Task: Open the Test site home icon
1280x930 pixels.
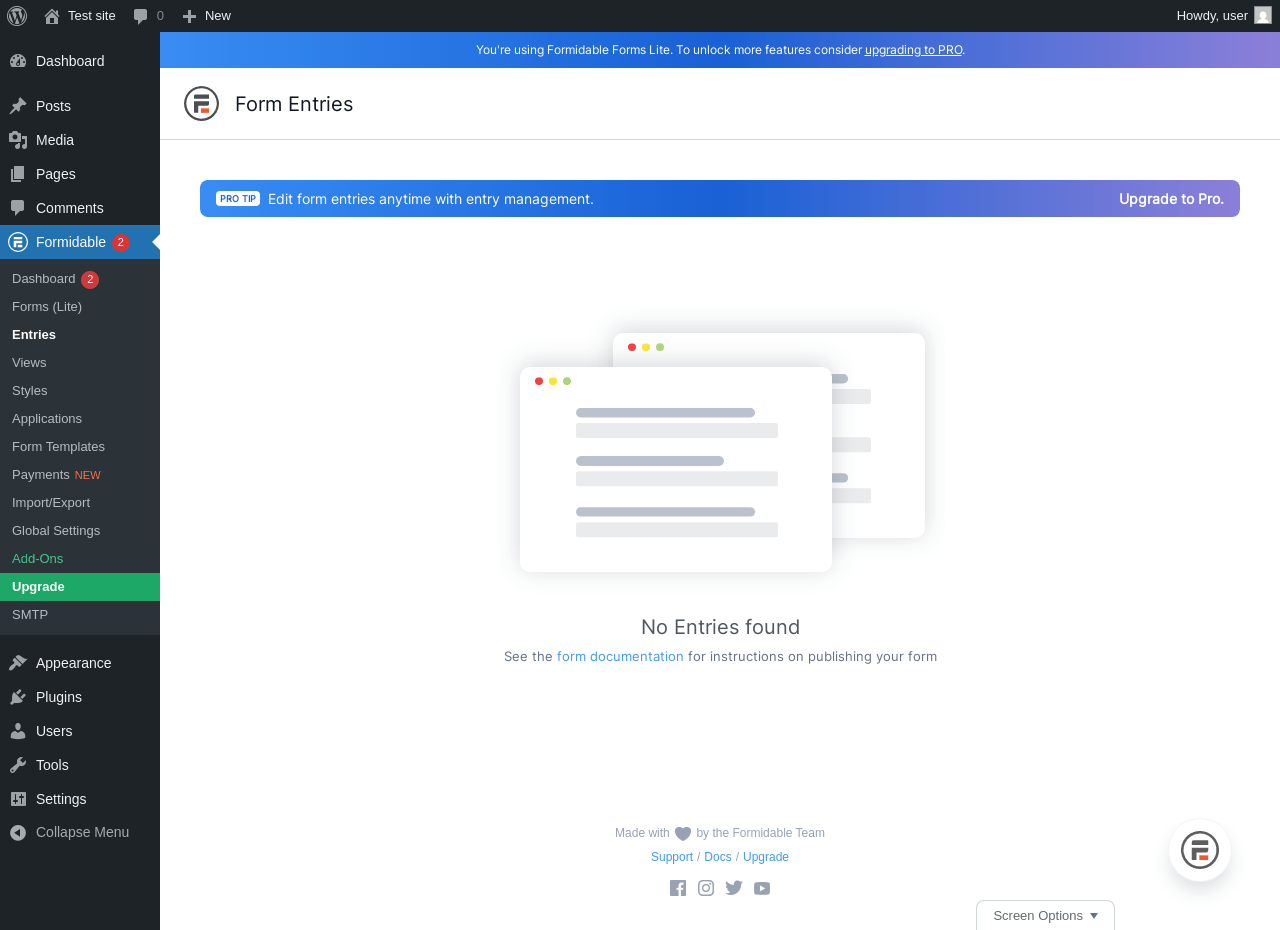Action: (x=52, y=16)
